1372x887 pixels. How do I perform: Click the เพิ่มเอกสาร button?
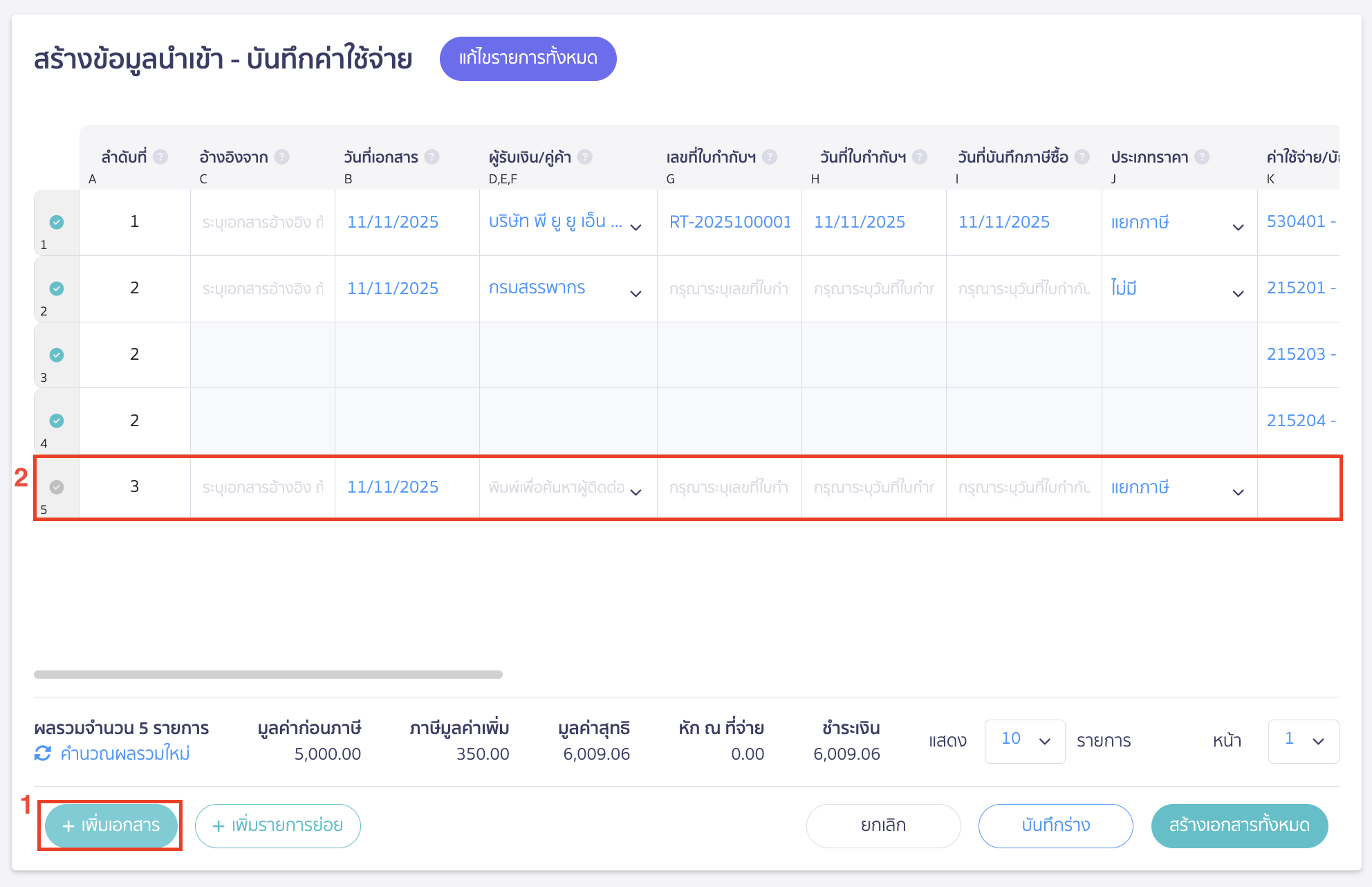coord(111,825)
